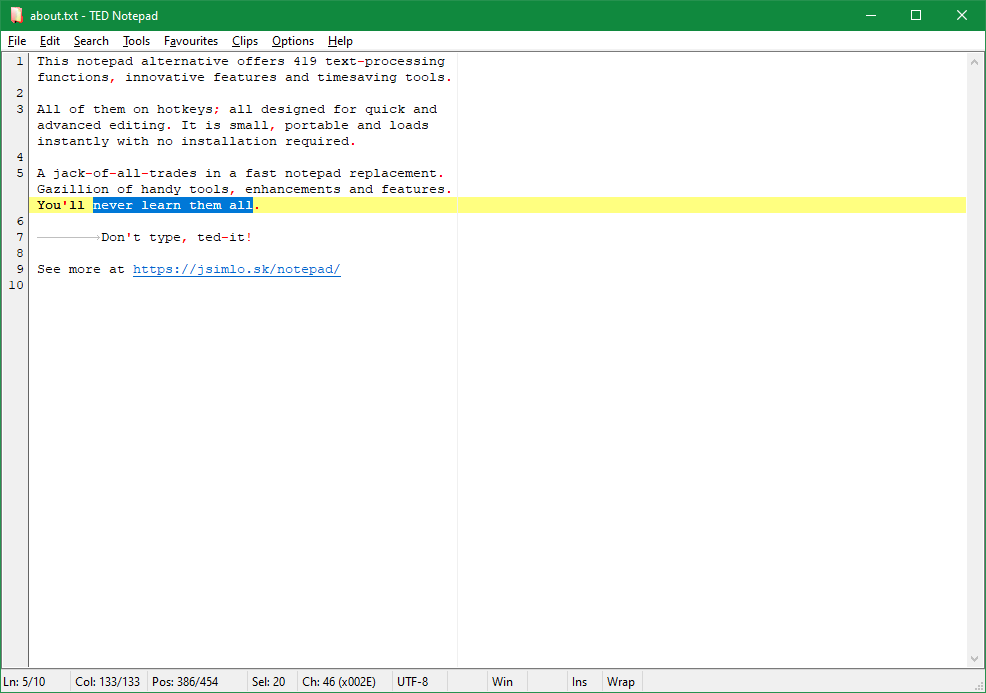Open the Favourites menu
Screen dimensions: 986x693
coord(191,41)
